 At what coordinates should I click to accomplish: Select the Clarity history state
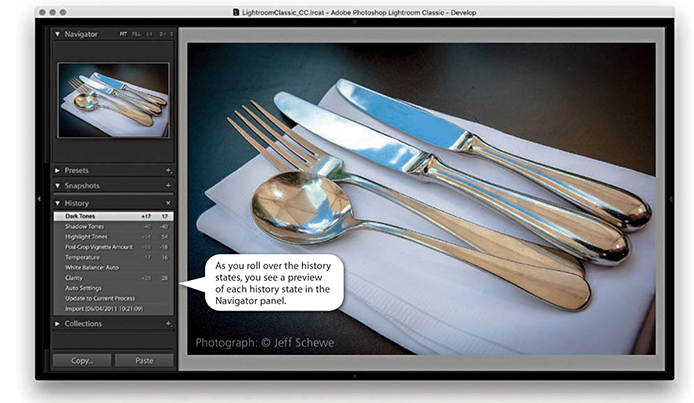point(113,278)
